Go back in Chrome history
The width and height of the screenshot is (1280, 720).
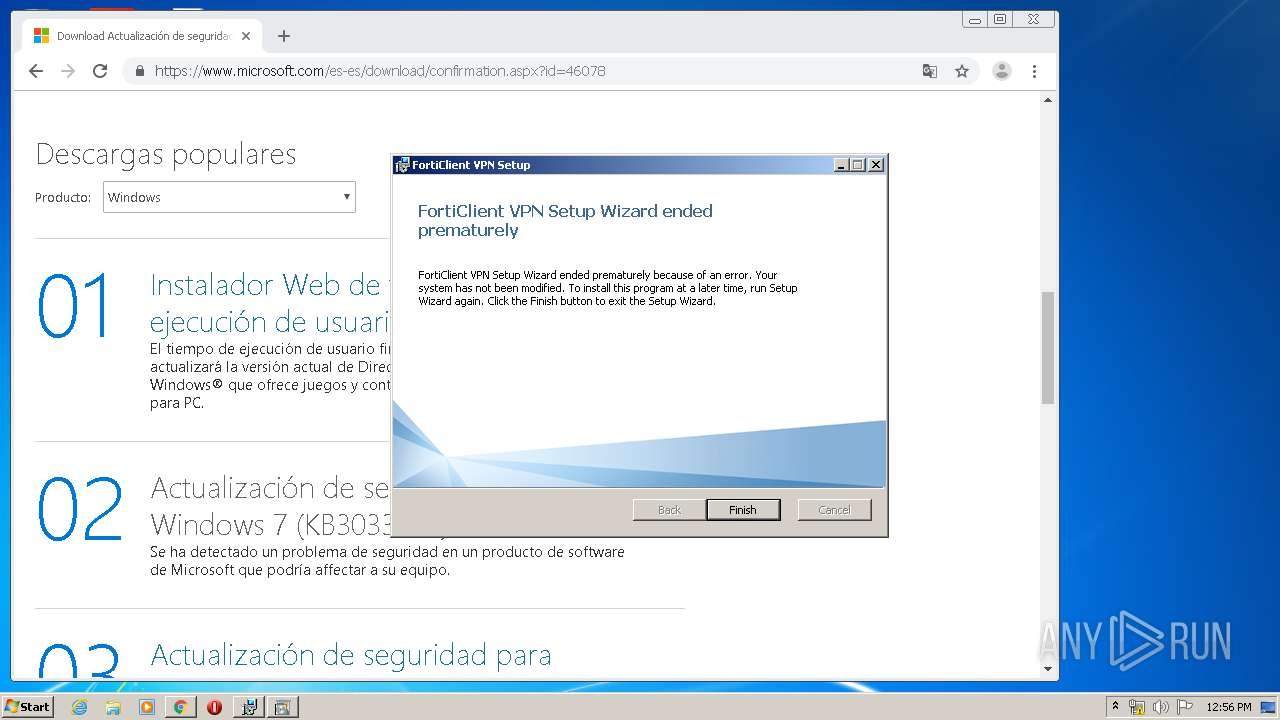pyautogui.click(x=36, y=71)
